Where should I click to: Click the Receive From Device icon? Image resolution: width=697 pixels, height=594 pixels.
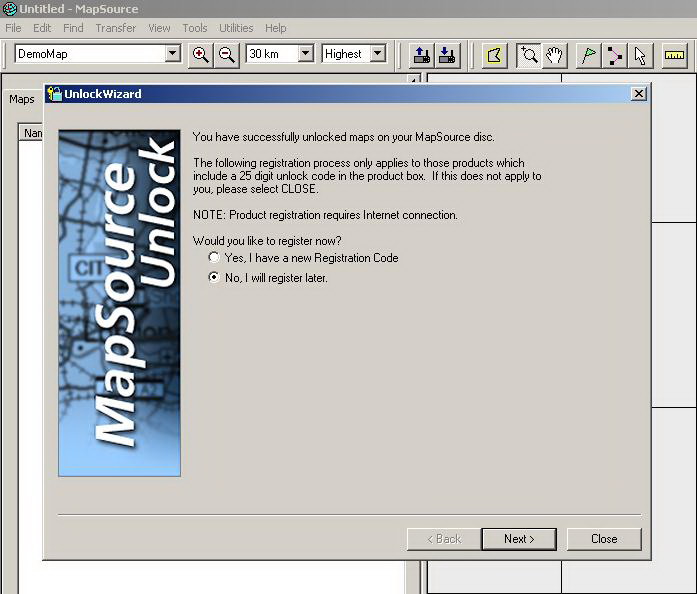click(x=447, y=55)
